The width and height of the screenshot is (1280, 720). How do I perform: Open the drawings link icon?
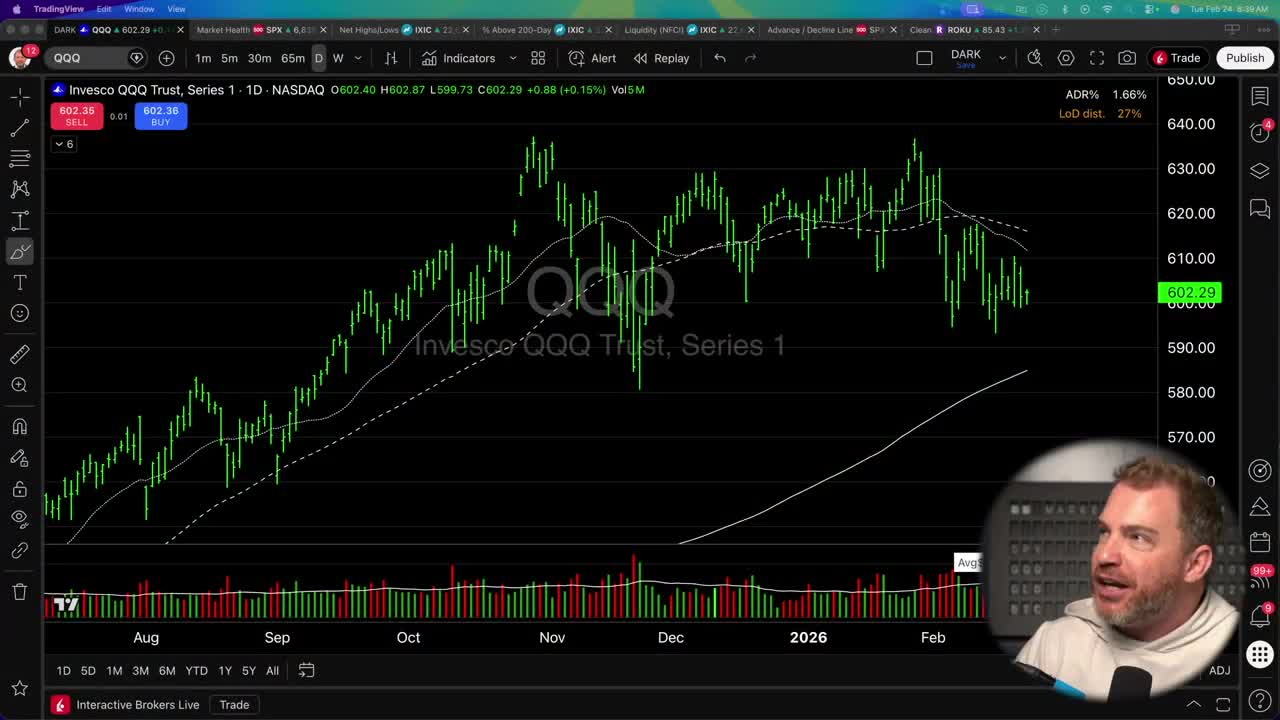coord(19,550)
